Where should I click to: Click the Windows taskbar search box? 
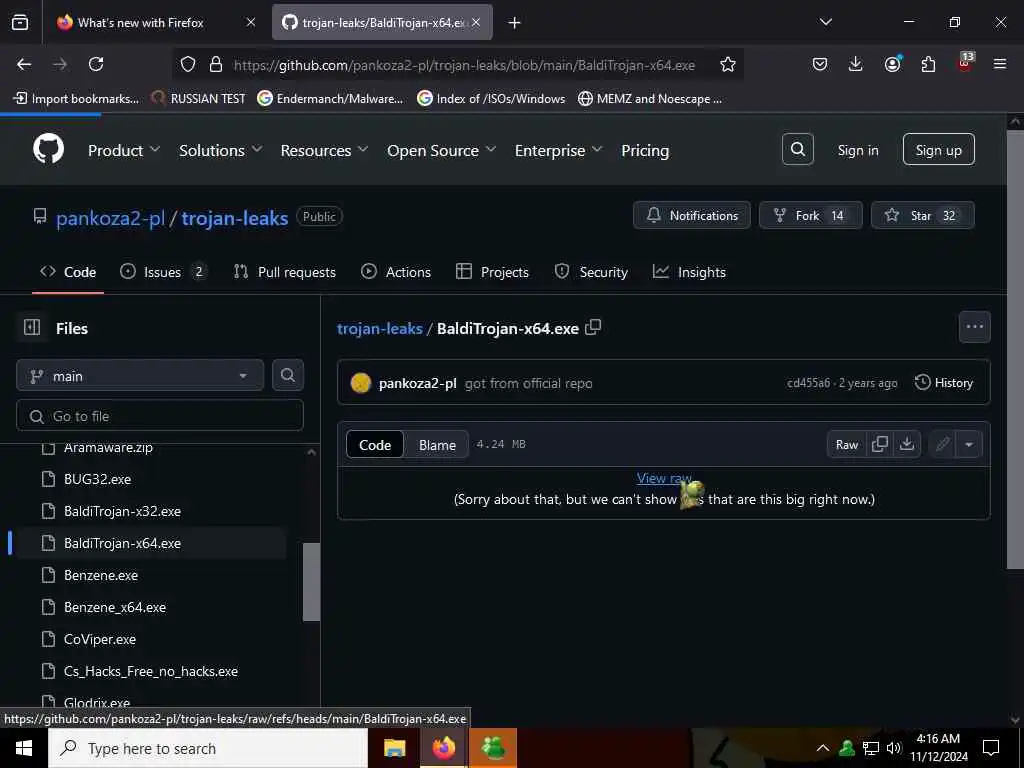(x=208, y=748)
